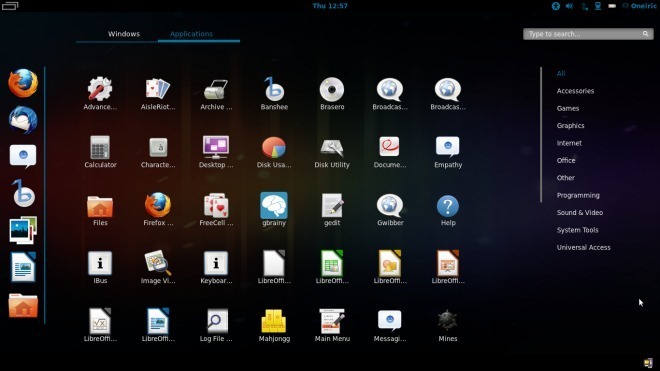Open the volume indicator in top bar
The image size is (660, 371).
point(570,6)
